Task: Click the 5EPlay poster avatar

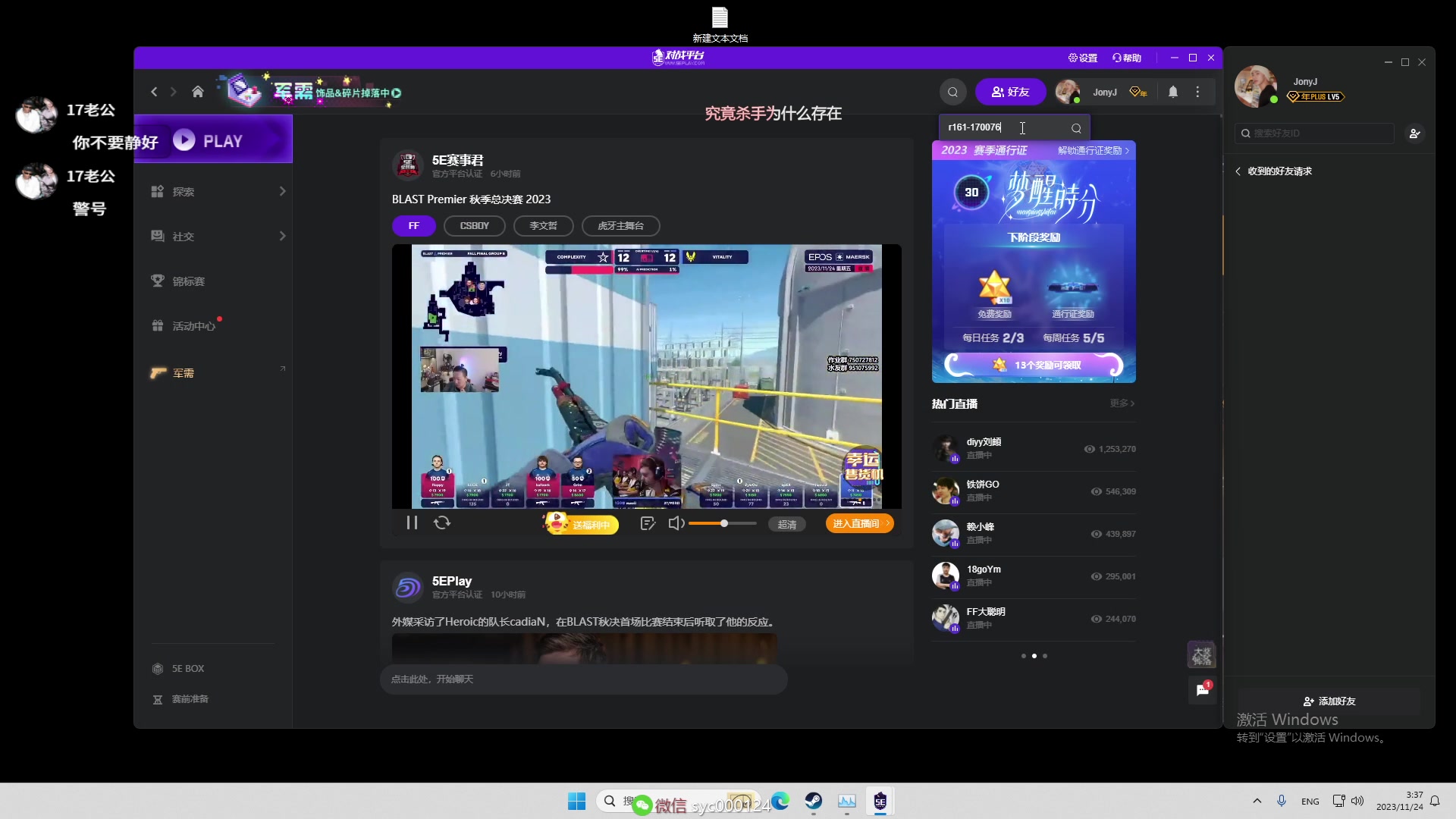Action: [x=408, y=587]
